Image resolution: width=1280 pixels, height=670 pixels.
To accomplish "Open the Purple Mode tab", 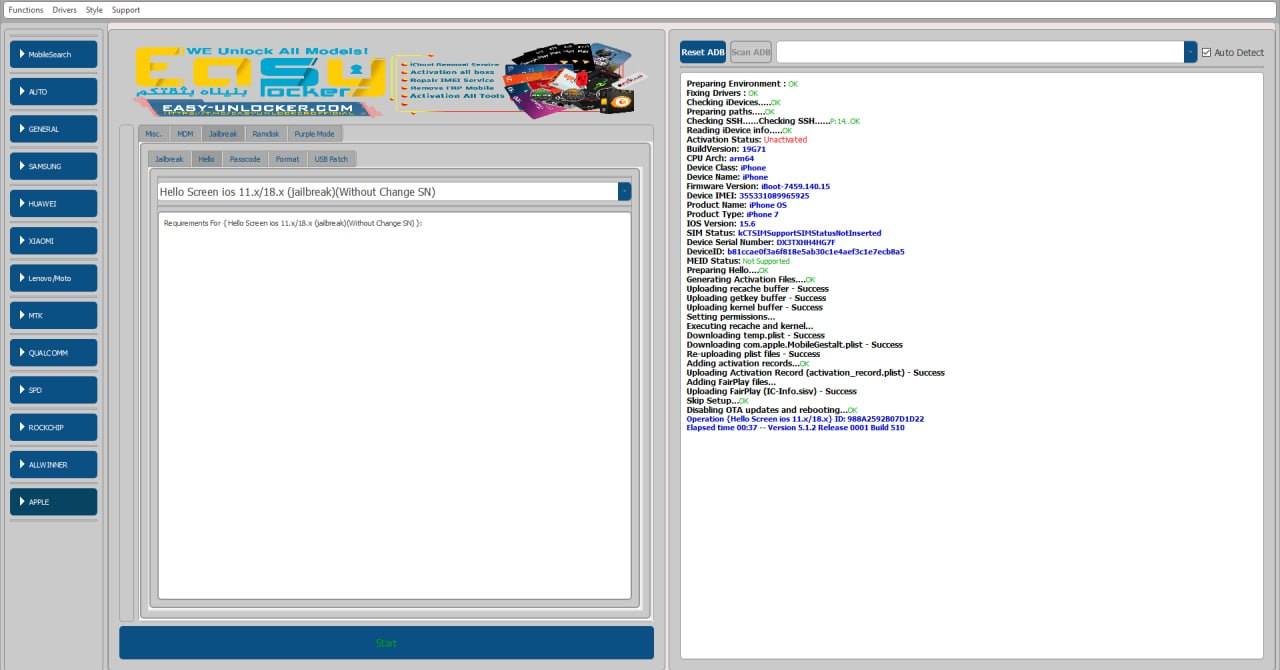I will (x=314, y=133).
